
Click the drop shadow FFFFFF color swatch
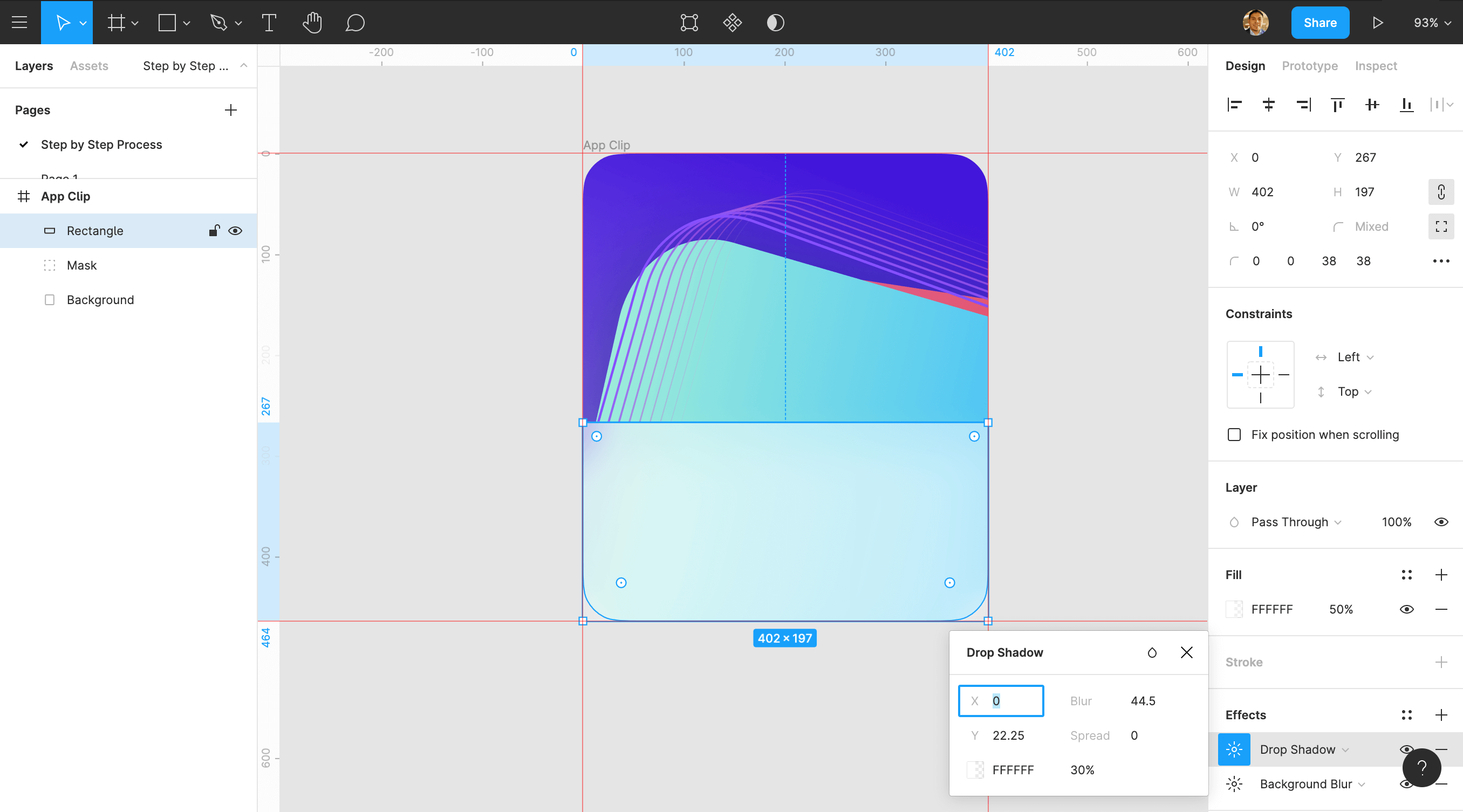[x=975, y=770]
